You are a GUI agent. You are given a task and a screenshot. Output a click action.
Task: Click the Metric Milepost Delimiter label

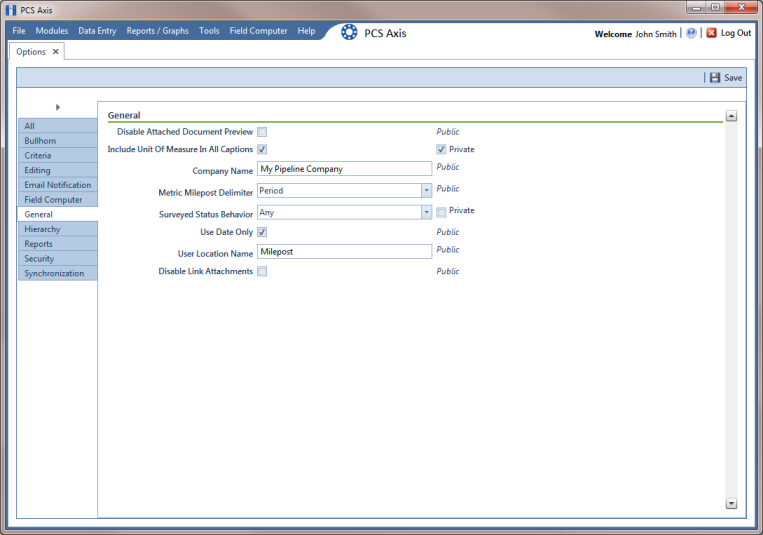click(x=205, y=193)
